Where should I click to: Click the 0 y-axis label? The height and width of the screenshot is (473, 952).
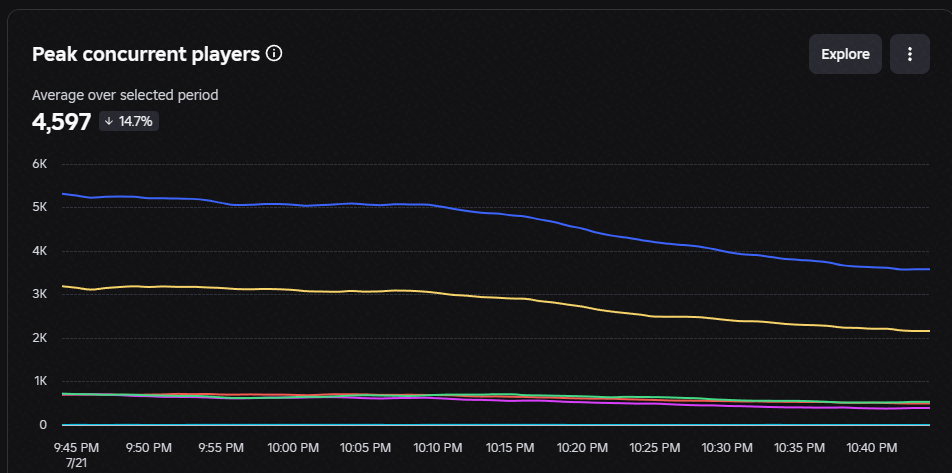tap(43, 424)
